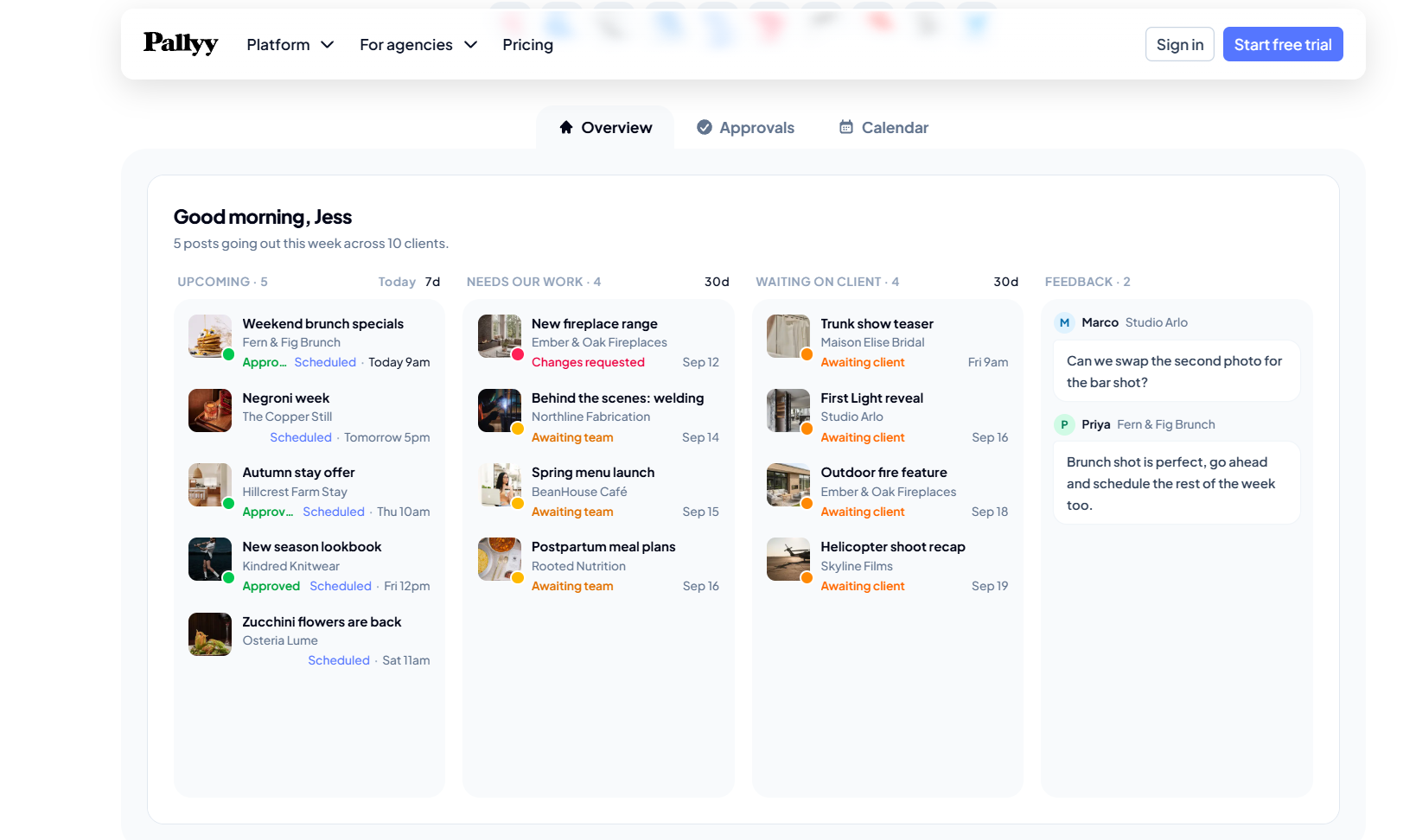
Task: Click Marco's feedback message about bar shot
Action: pos(1177,372)
